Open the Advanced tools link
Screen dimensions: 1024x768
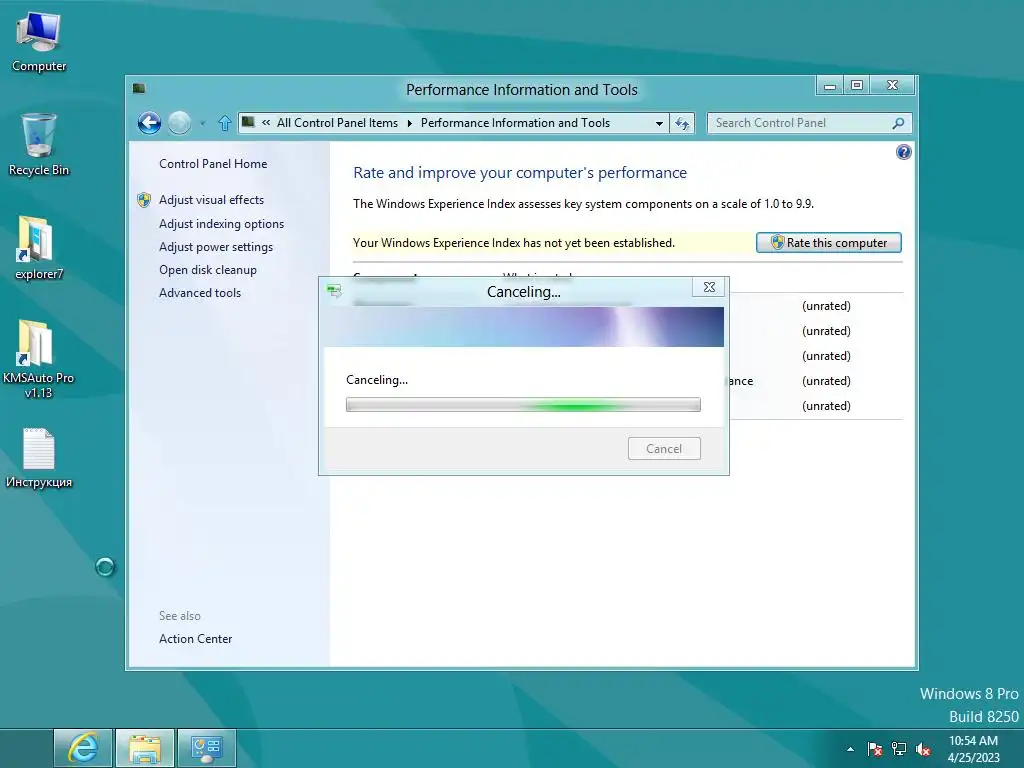coord(200,293)
